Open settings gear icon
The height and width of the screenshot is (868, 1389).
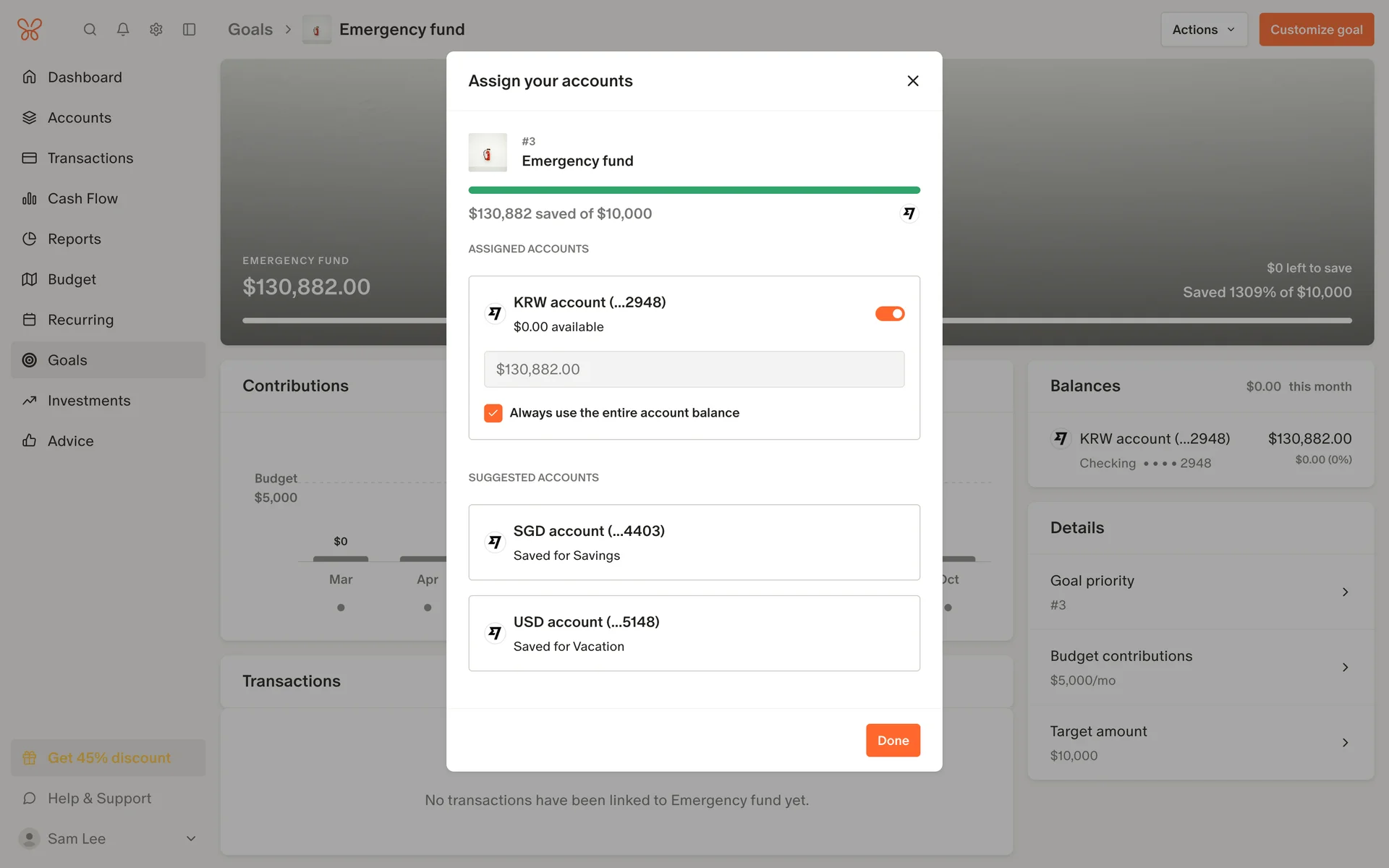click(x=156, y=30)
